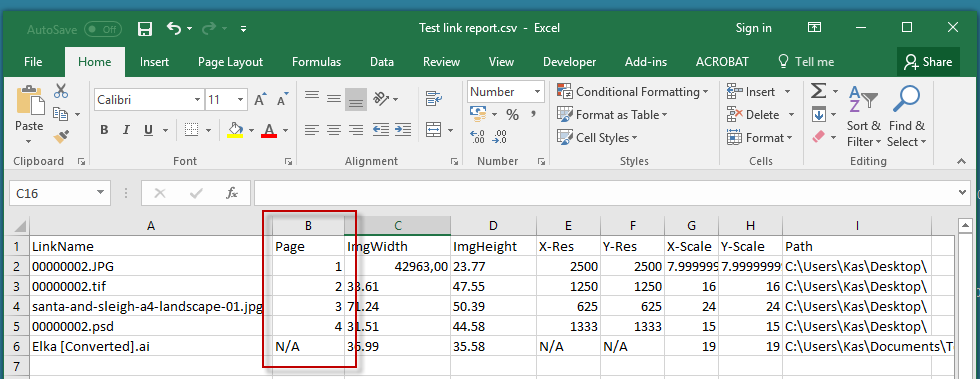Click the Wrap Text icon
Image resolution: width=980 pixels, height=379 pixels.
coord(434,99)
